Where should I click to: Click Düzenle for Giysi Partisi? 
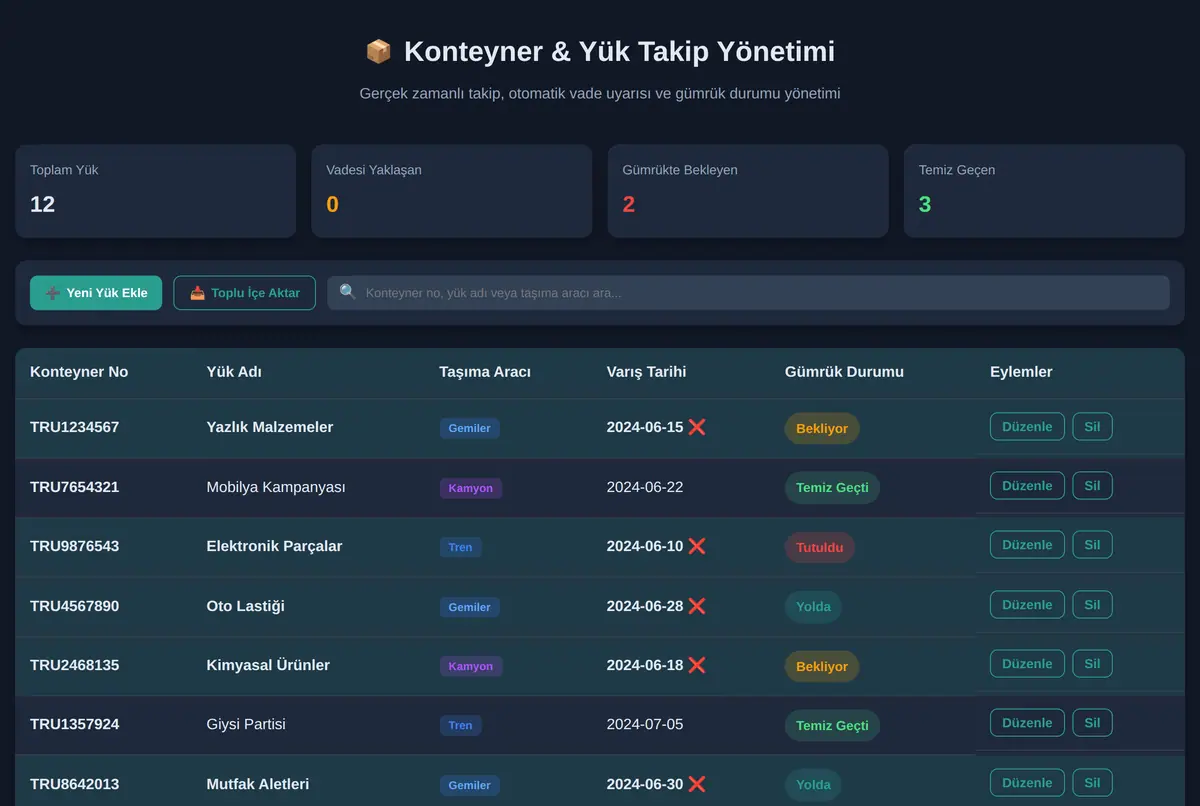coord(1027,723)
